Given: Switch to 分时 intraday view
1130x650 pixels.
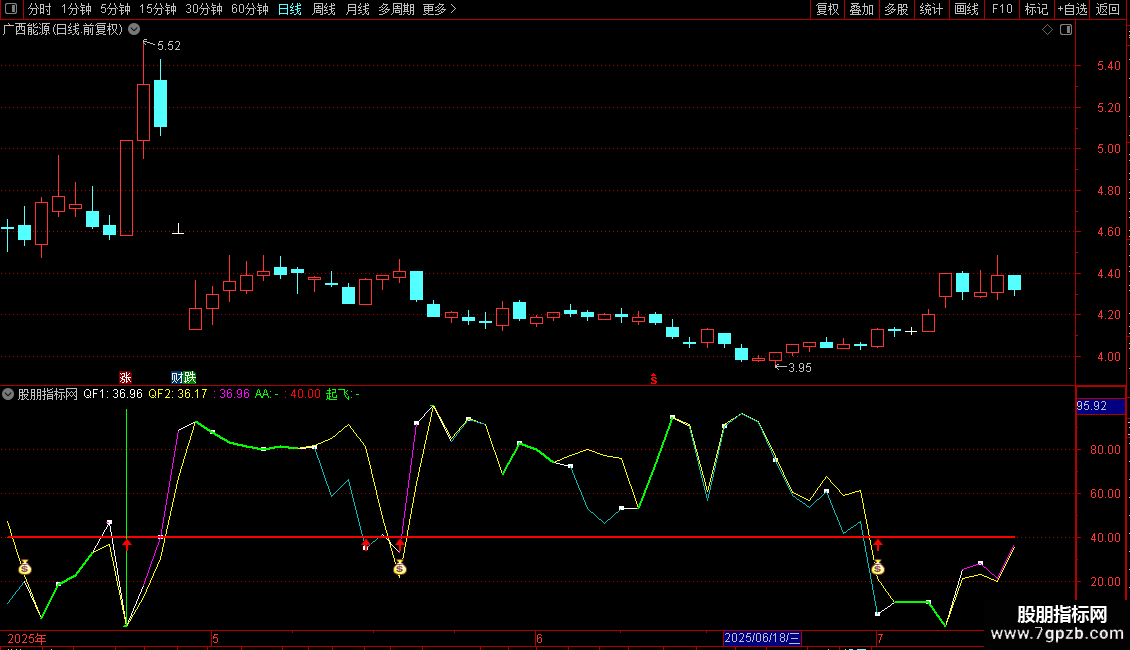Looking at the screenshot, I should coord(40,9).
